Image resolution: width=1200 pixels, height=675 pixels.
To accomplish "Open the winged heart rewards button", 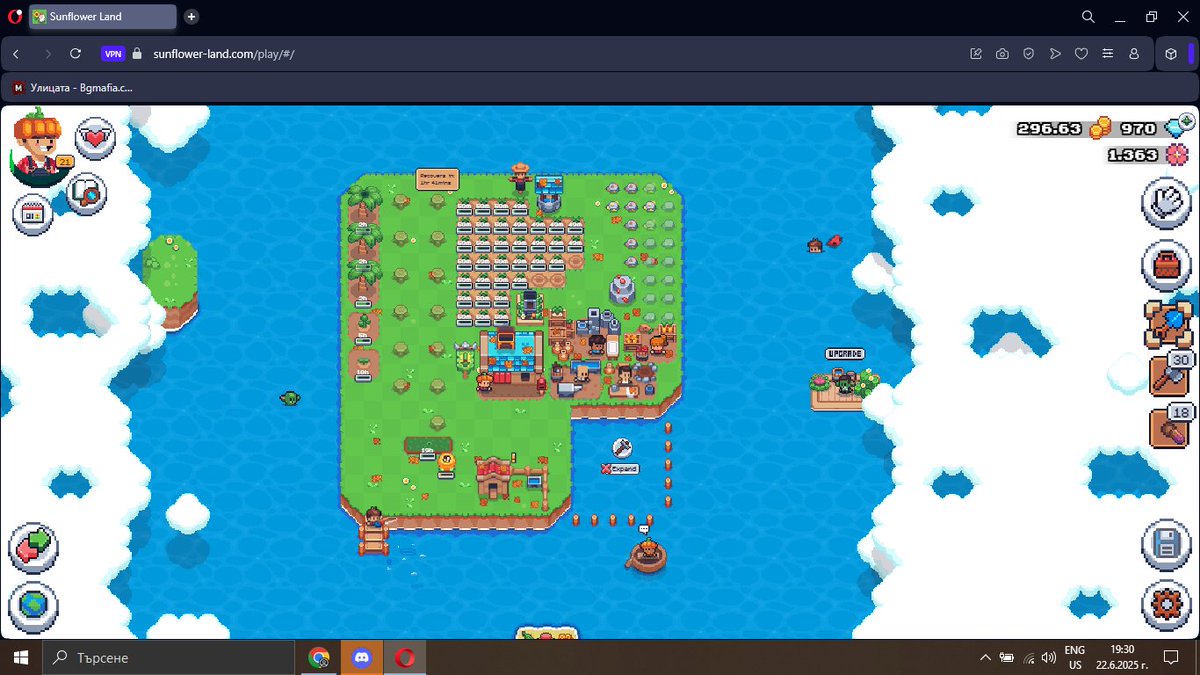I will [x=96, y=137].
